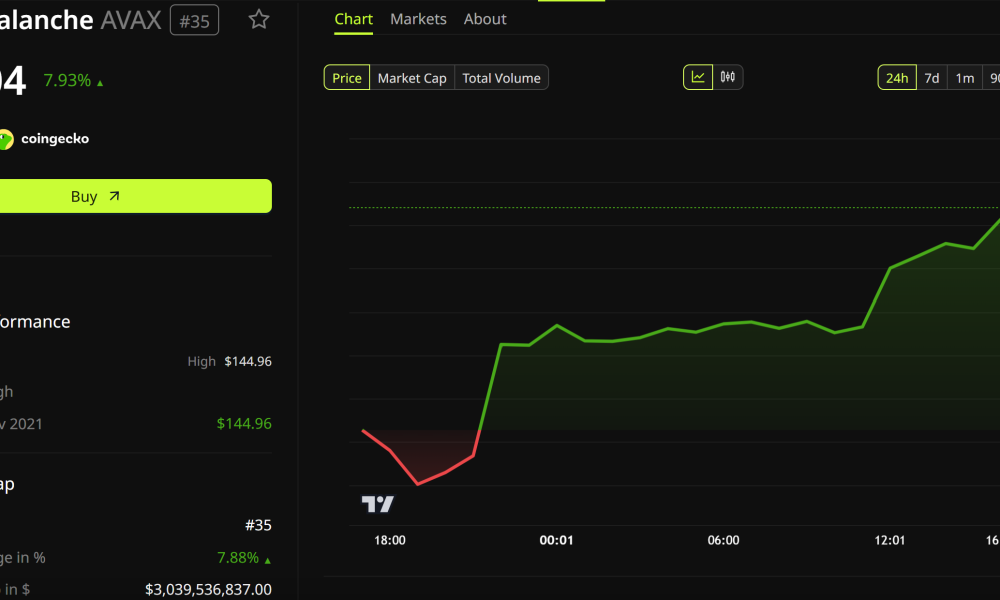The width and height of the screenshot is (1000, 600).
Task: Select the Total Volume chart mode
Action: coord(501,78)
